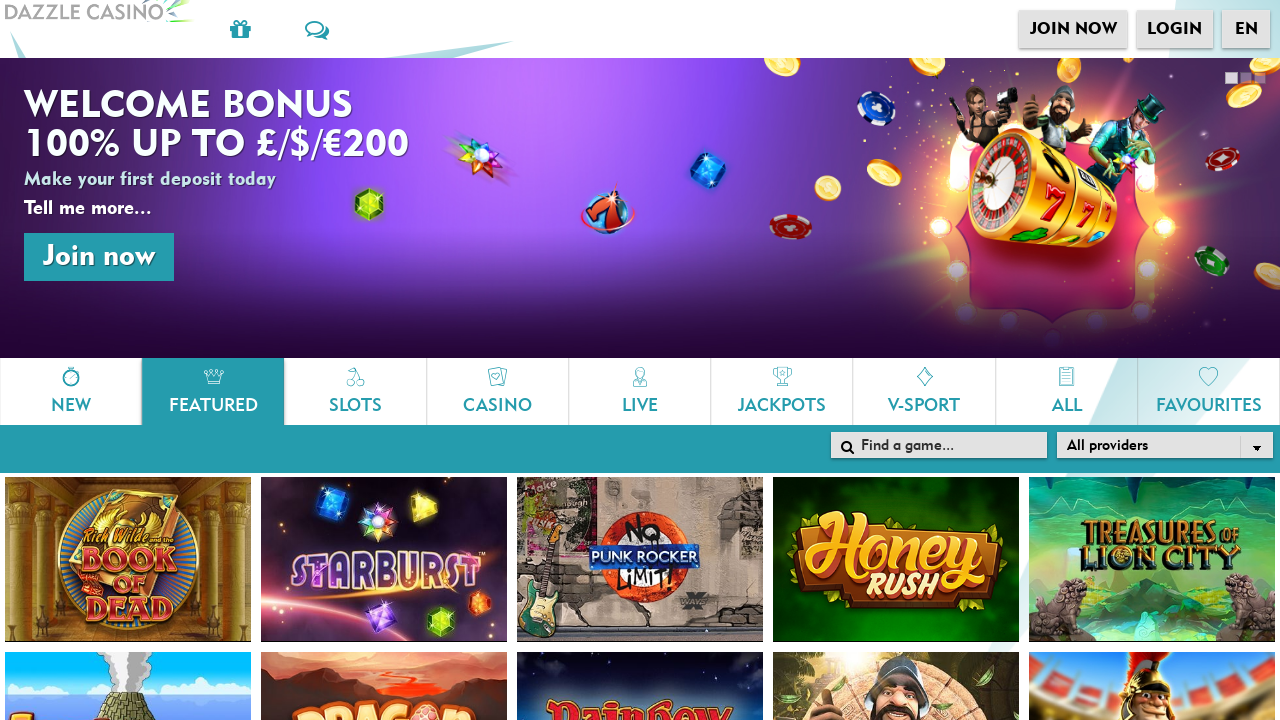Click the Tell me more link
Image resolution: width=1280 pixels, height=720 pixels.
point(88,208)
